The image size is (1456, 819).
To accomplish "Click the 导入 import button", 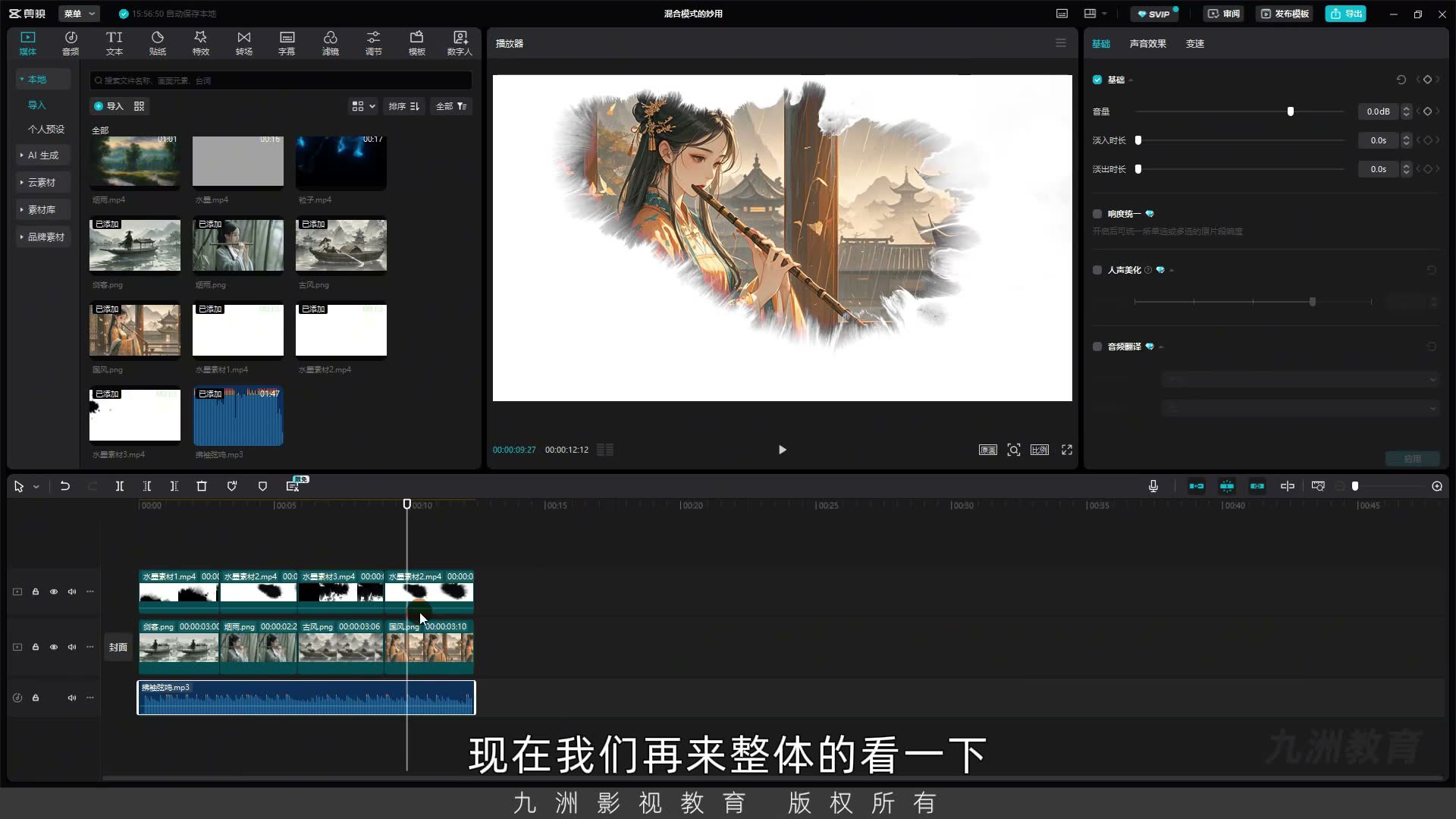I will point(108,106).
